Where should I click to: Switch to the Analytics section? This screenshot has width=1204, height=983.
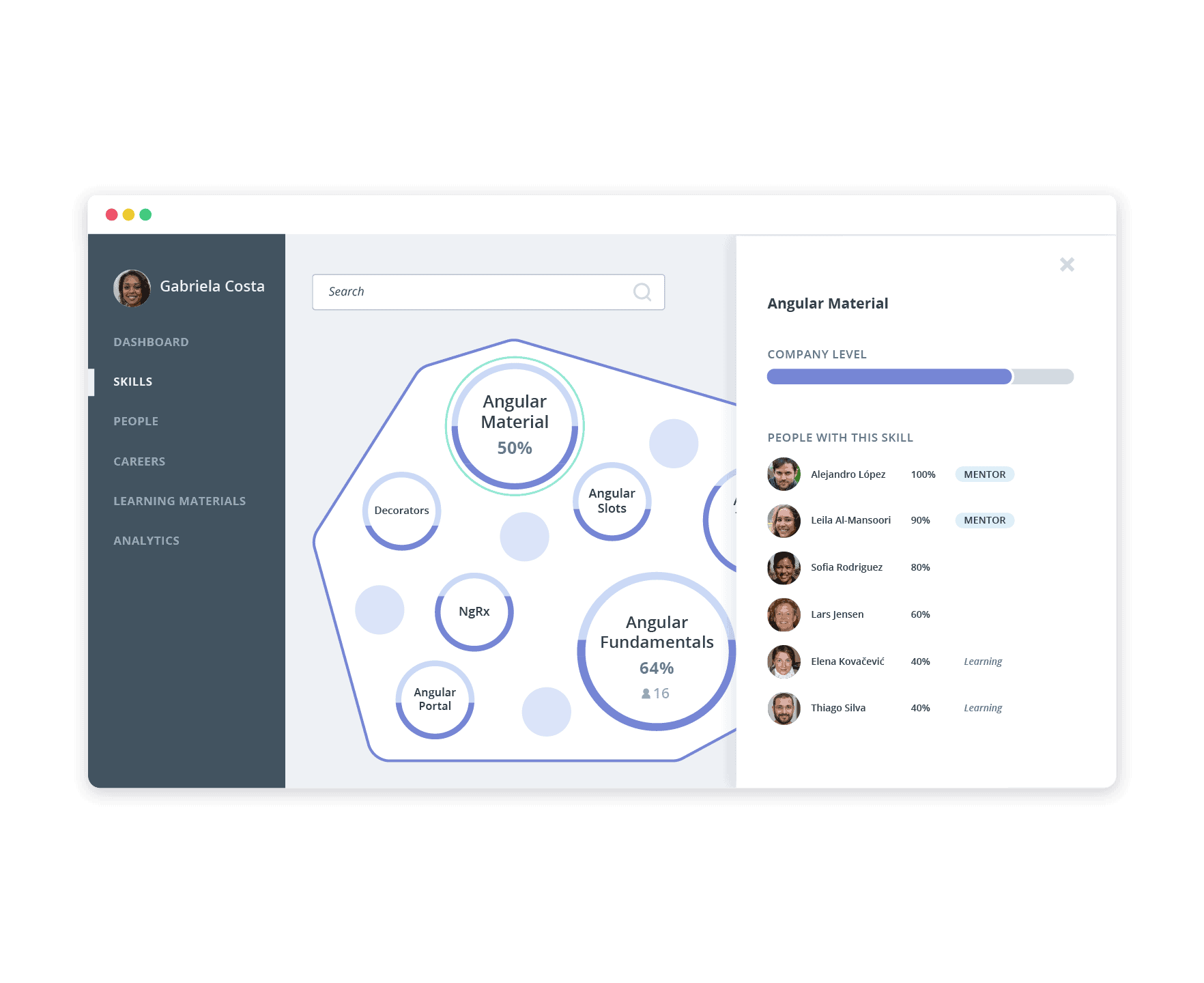pyautogui.click(x=146, y=541)
